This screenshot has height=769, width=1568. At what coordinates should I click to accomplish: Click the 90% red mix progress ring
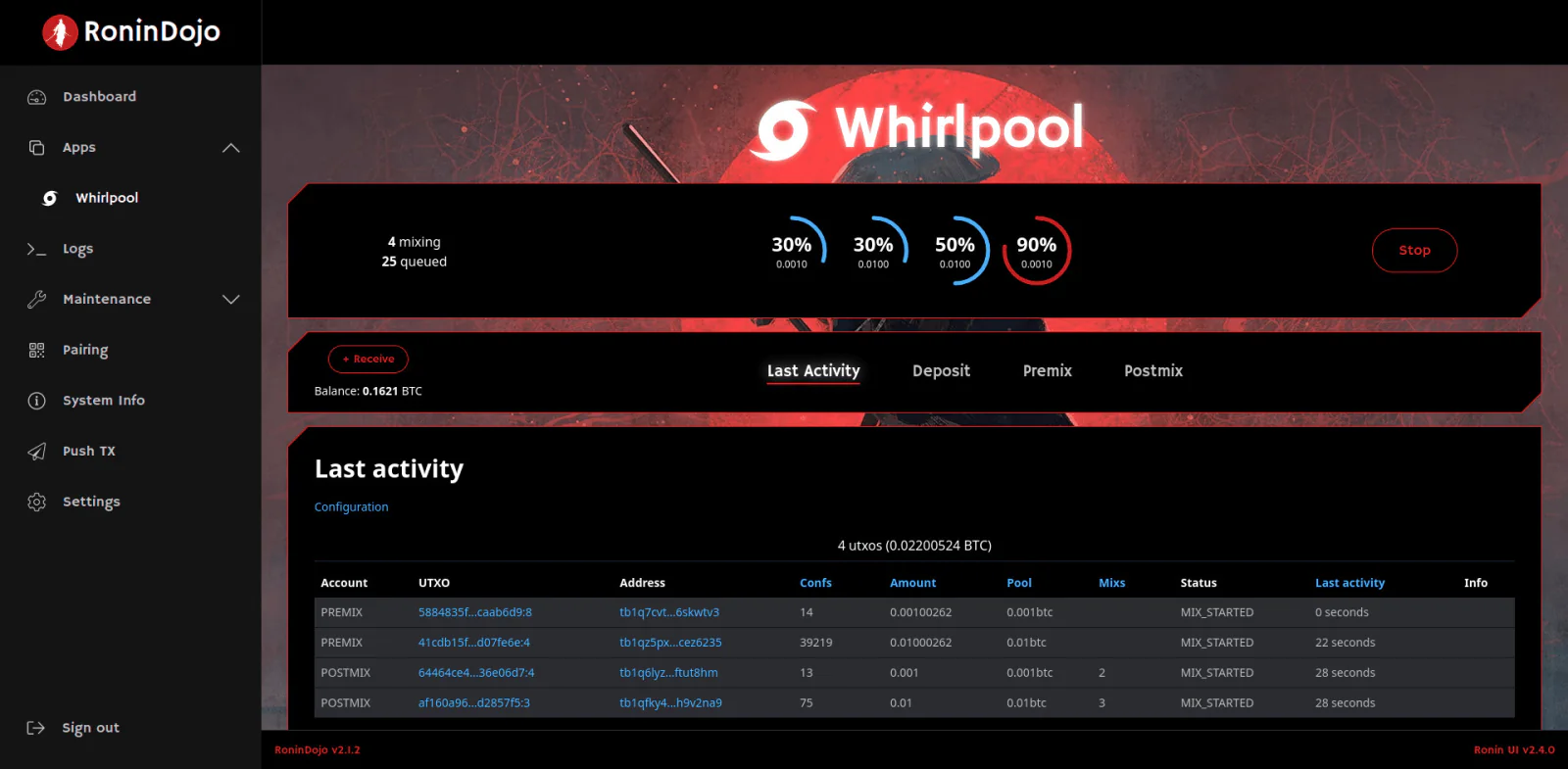[x=1037, y=251]
